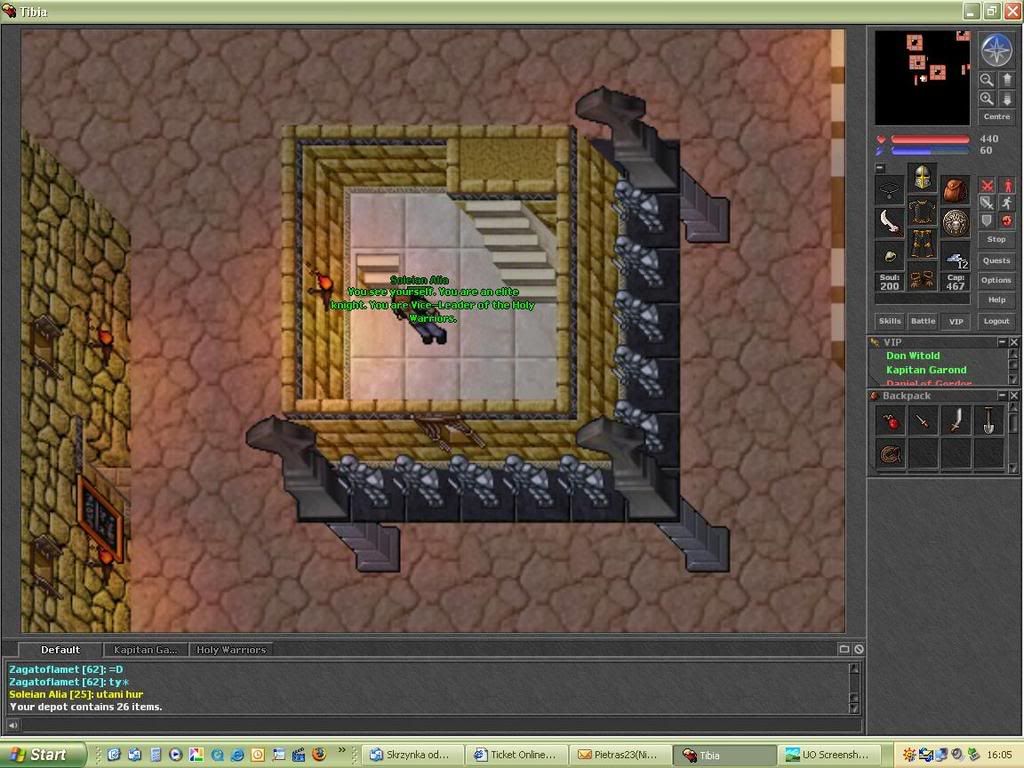Centre the minimap

pyautogui.click(x=997, y=116)
